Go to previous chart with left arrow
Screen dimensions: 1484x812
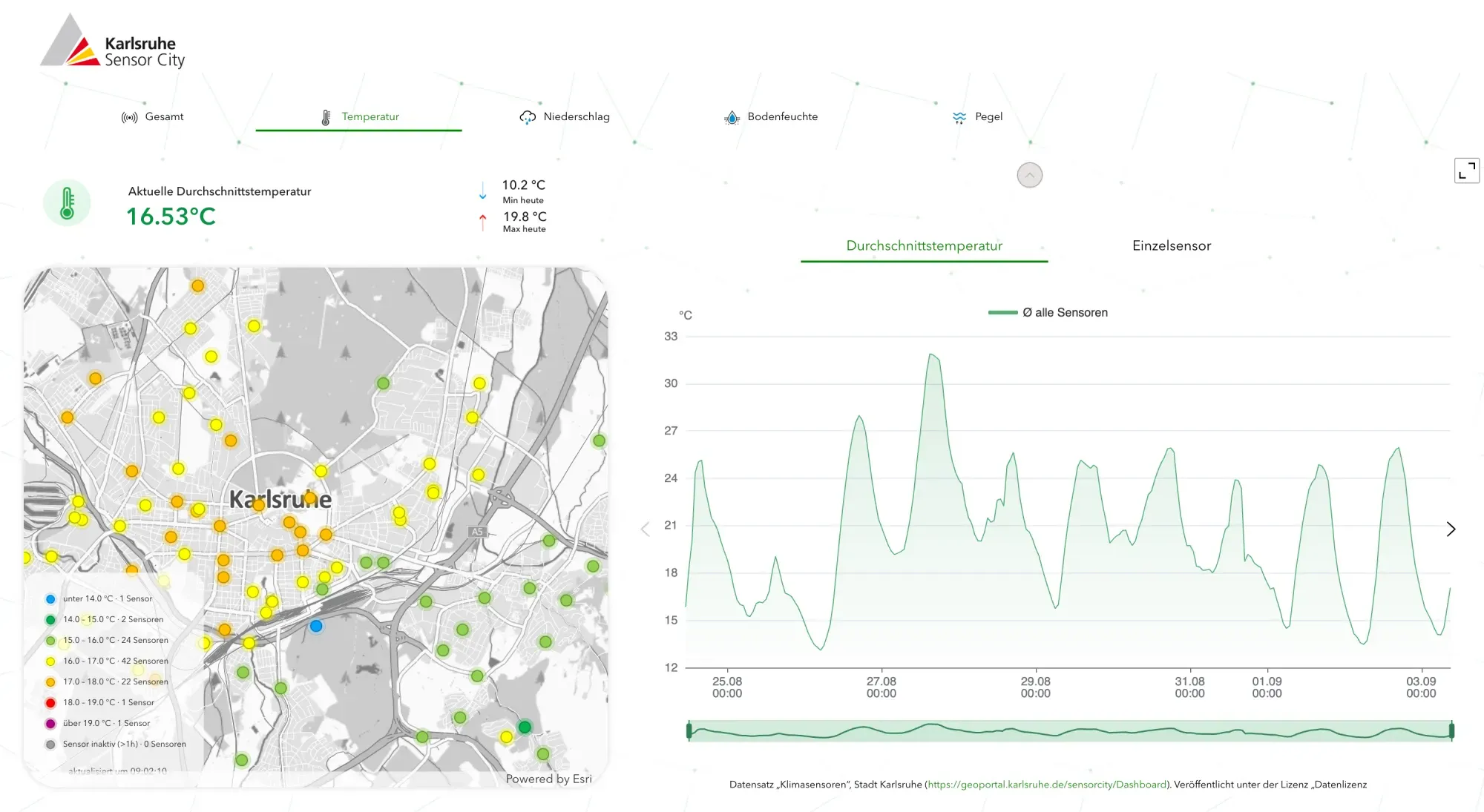click(646, 529)
